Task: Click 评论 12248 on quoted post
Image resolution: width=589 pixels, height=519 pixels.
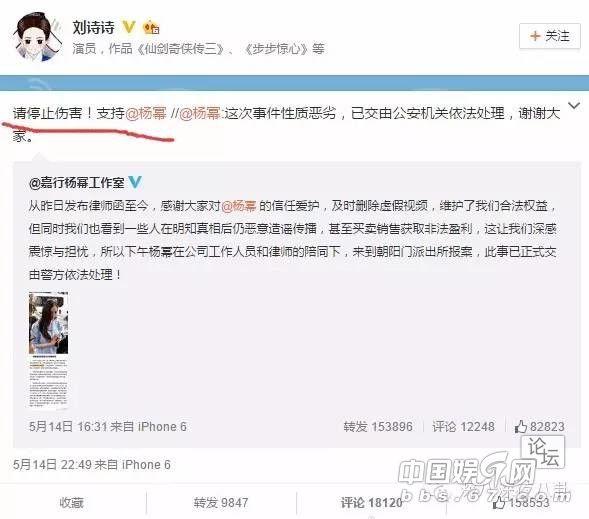Action: click(463, 427)
